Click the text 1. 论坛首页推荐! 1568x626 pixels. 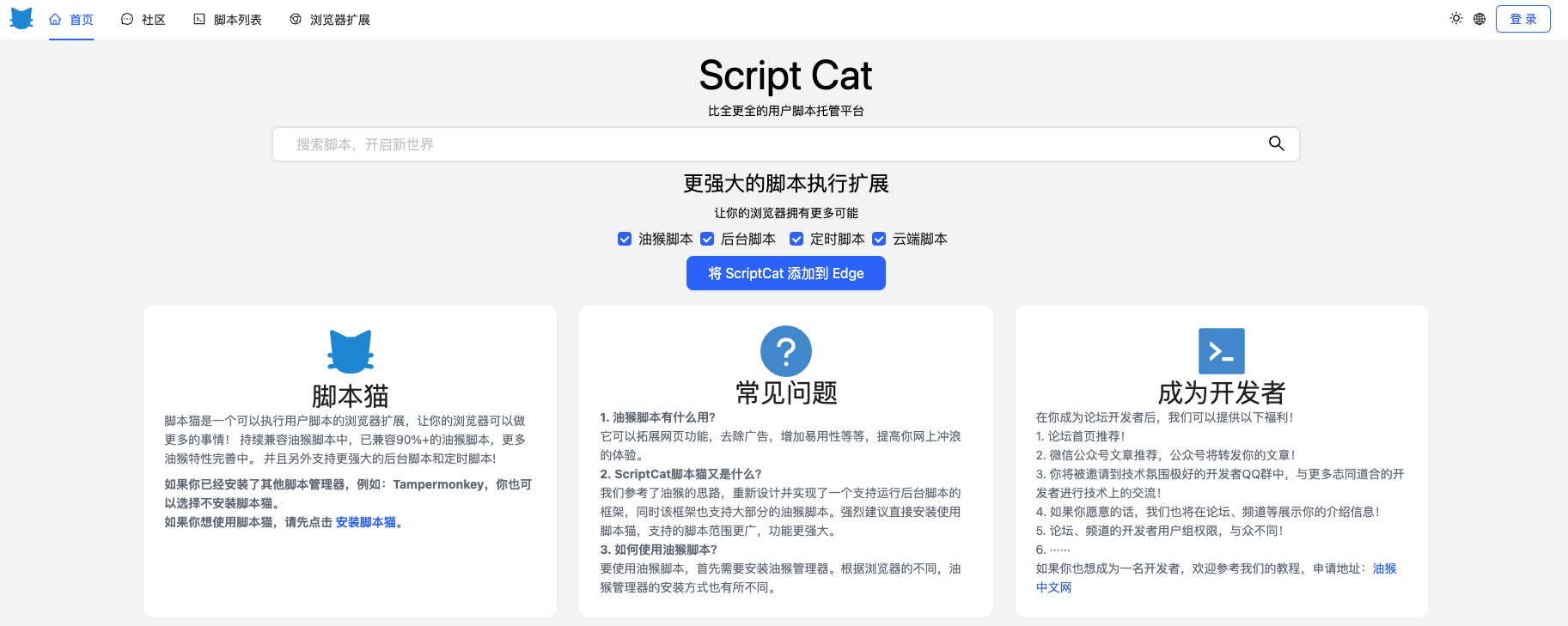click(x=1081, y=436)
